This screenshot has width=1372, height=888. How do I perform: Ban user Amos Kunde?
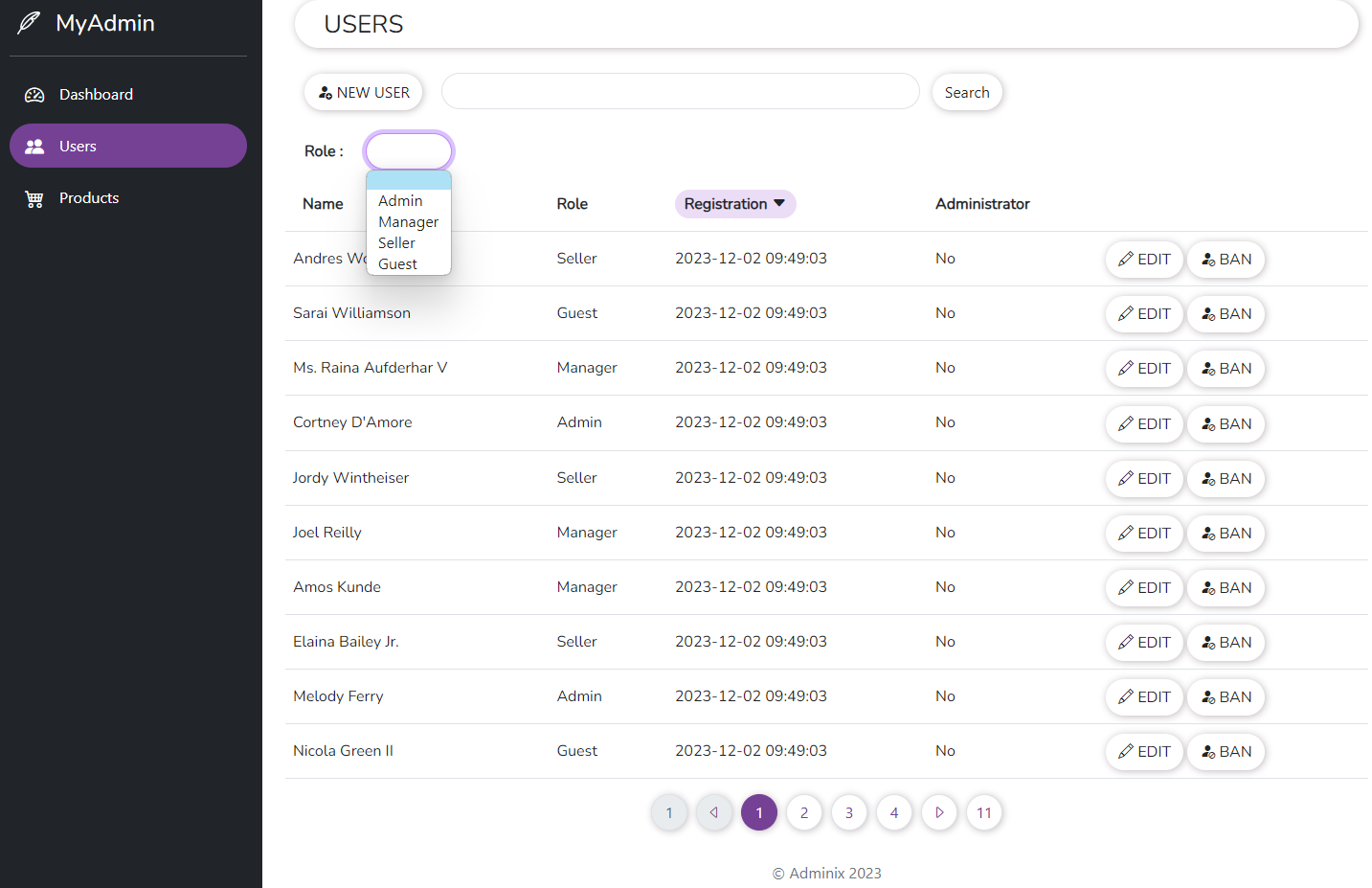1226,588
